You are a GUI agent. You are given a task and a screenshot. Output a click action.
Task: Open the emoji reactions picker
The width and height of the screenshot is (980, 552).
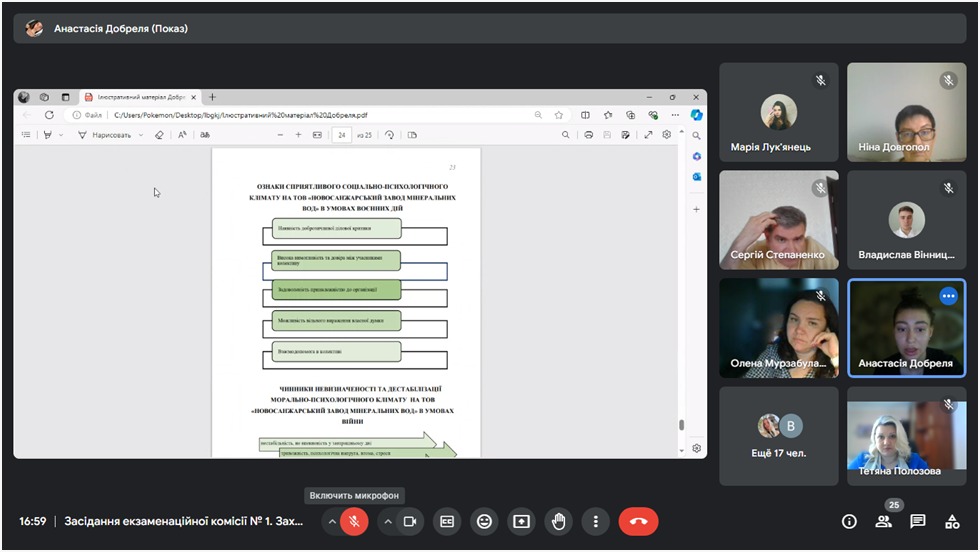pyautogui.click(x=485, y=521)
